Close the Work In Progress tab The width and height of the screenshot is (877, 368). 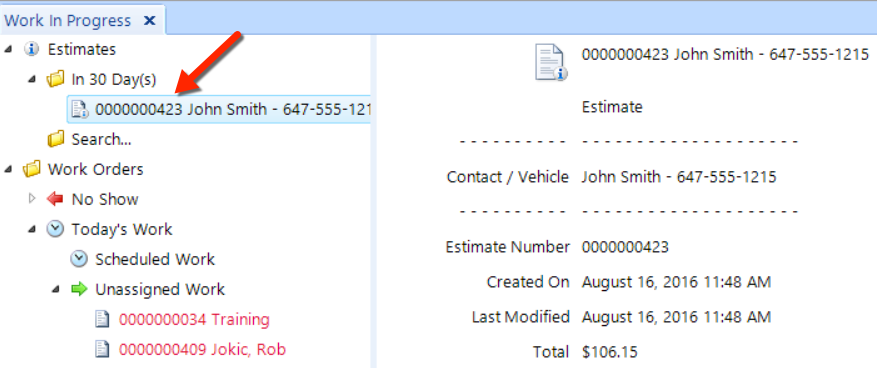149,21
